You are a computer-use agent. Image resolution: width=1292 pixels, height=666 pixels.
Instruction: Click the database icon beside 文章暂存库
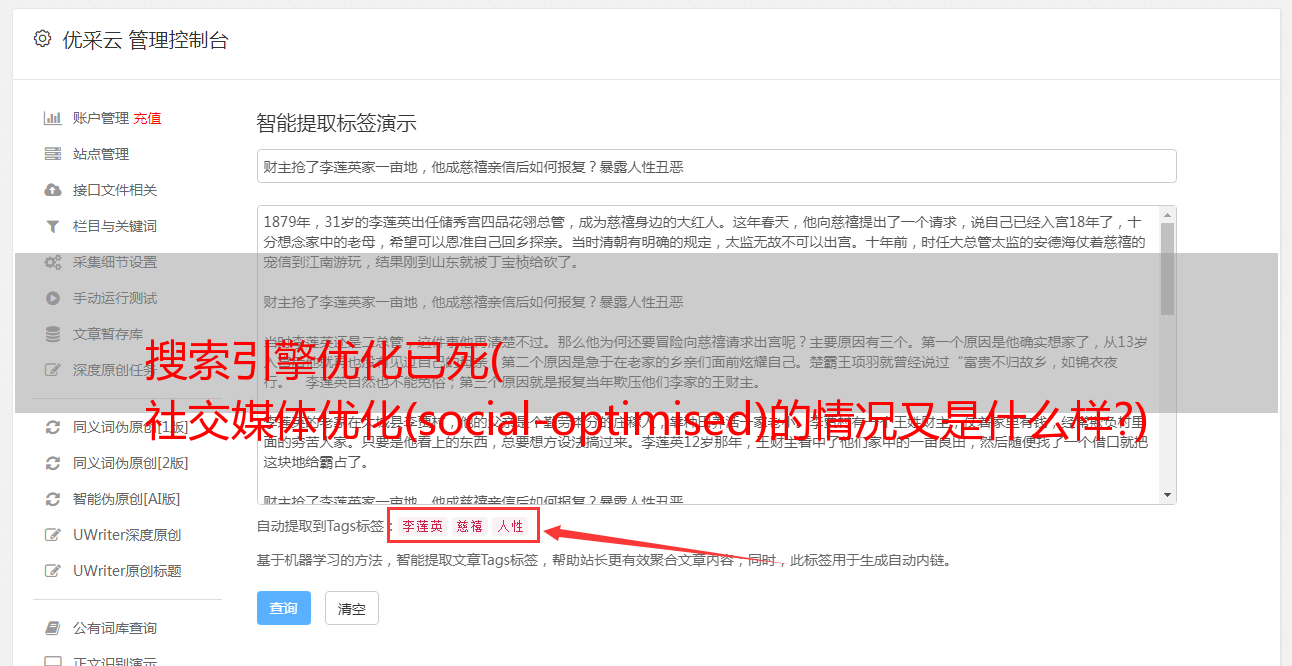pyautogui.click(x=53, y=334)
